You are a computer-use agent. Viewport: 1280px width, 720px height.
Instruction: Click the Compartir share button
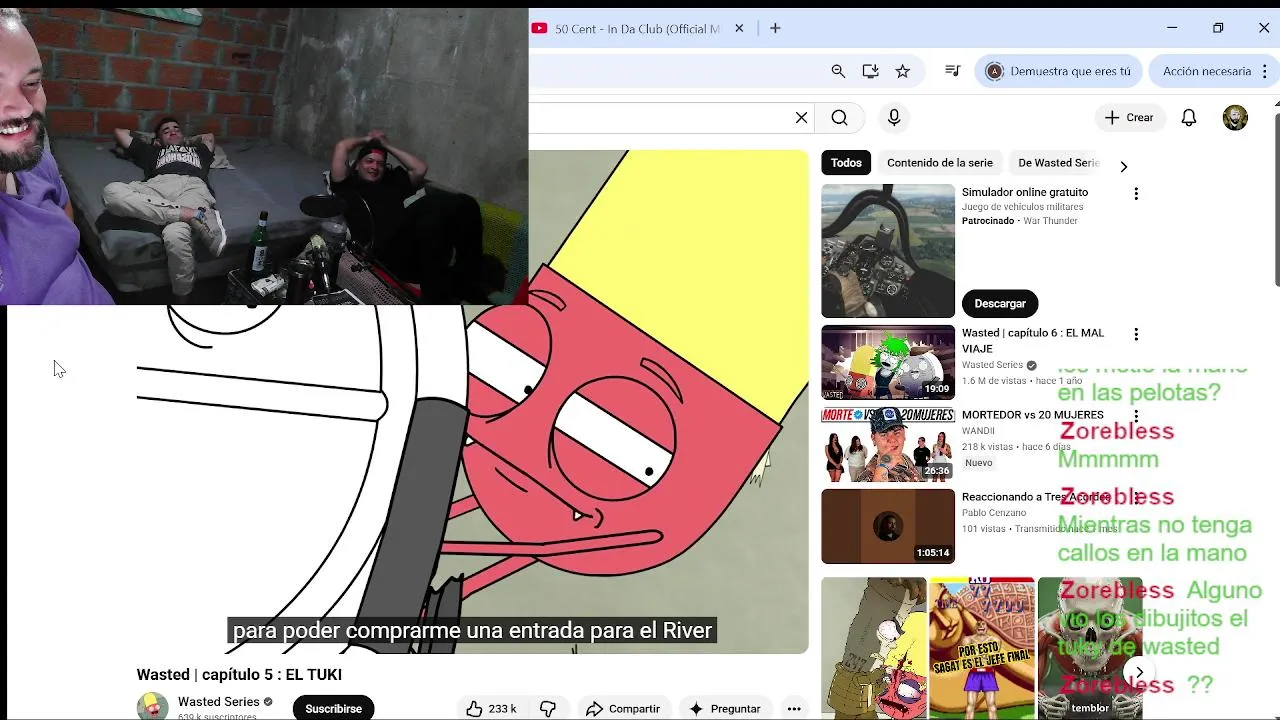tap(623, 708)
